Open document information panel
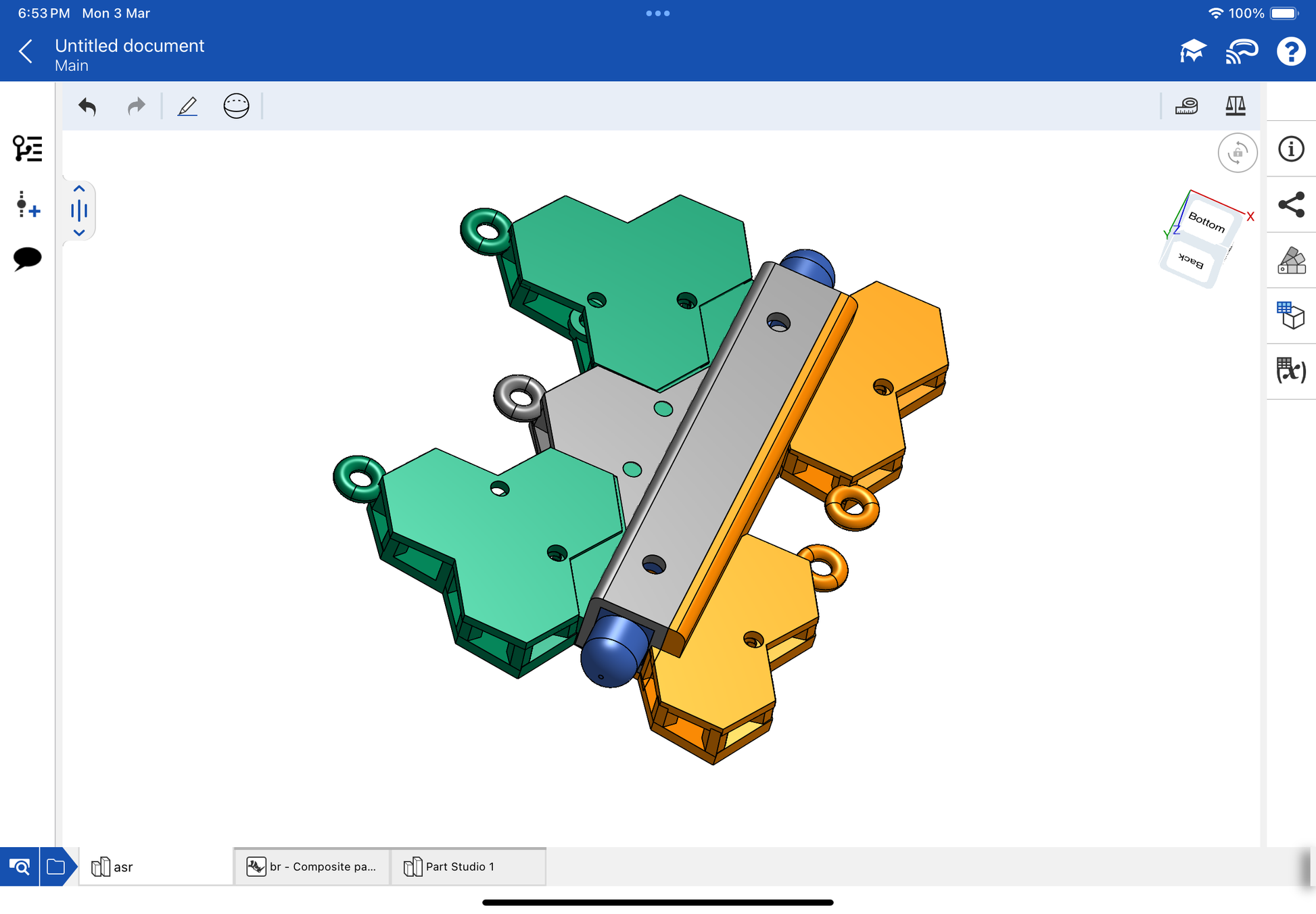Screen dimensions: 1316x914 [1291, 149]
